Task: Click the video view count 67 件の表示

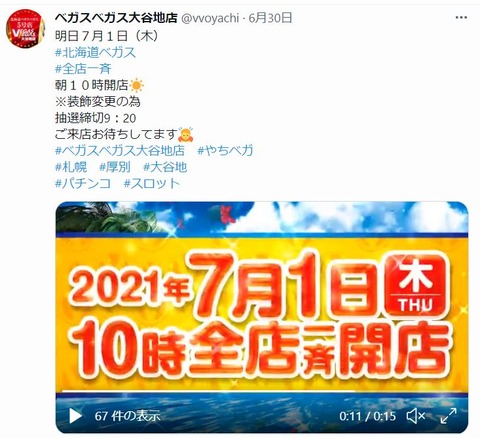Action: click(x=127, y=416)
